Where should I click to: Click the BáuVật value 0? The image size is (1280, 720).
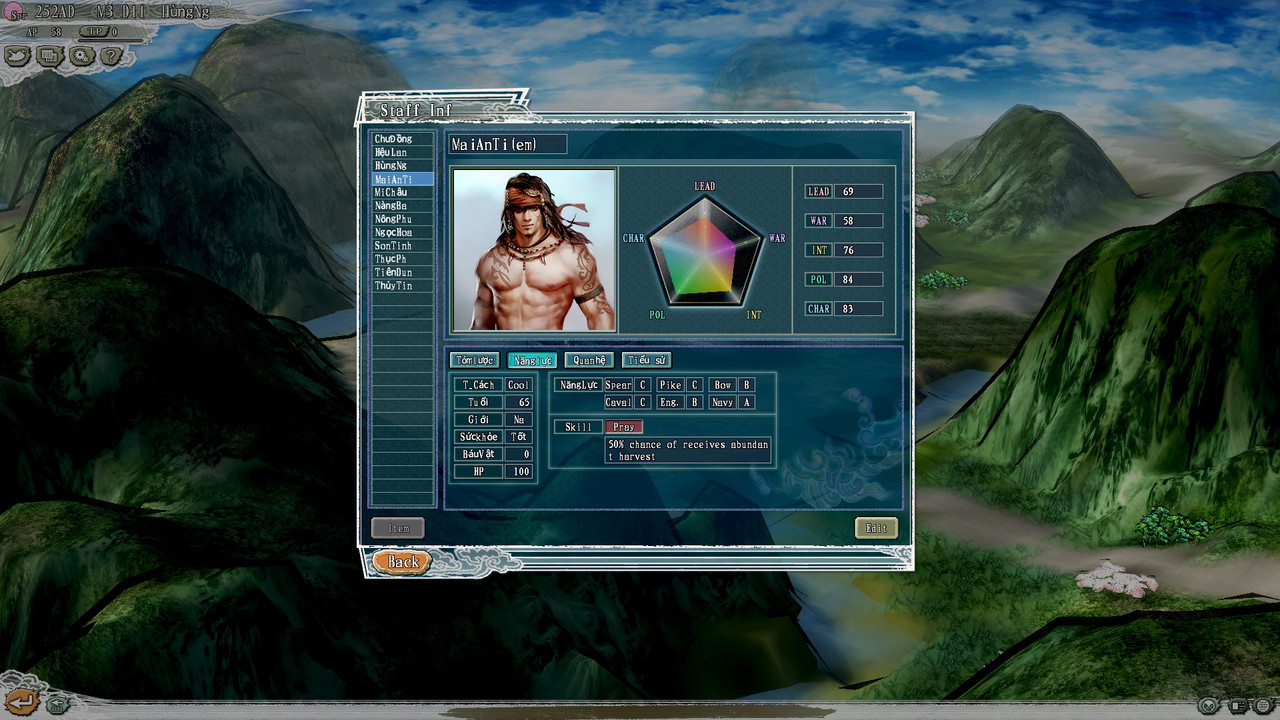click(518, 454)
